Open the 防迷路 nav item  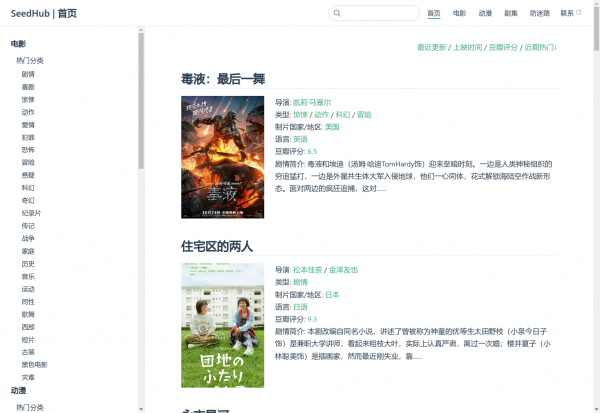click(540, 13)
